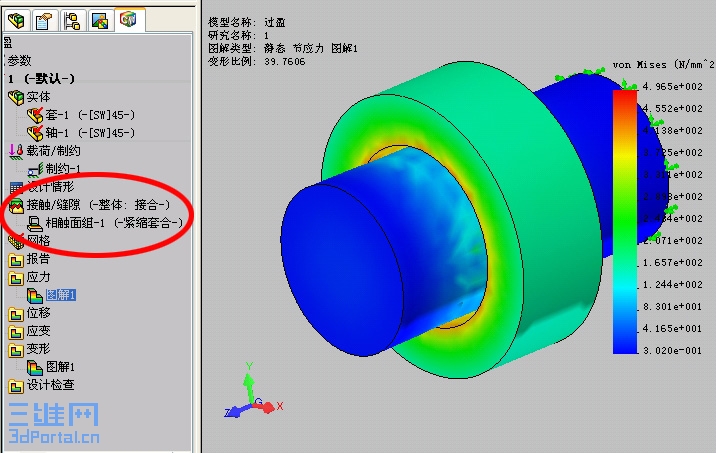Click the 研究名称: 1 study name text
This screenshot has height=453, width=716.
[238, 35]
